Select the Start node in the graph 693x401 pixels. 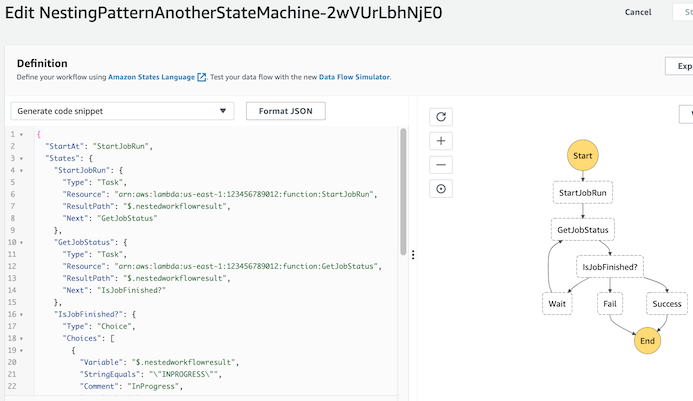[x=583, y=156]
